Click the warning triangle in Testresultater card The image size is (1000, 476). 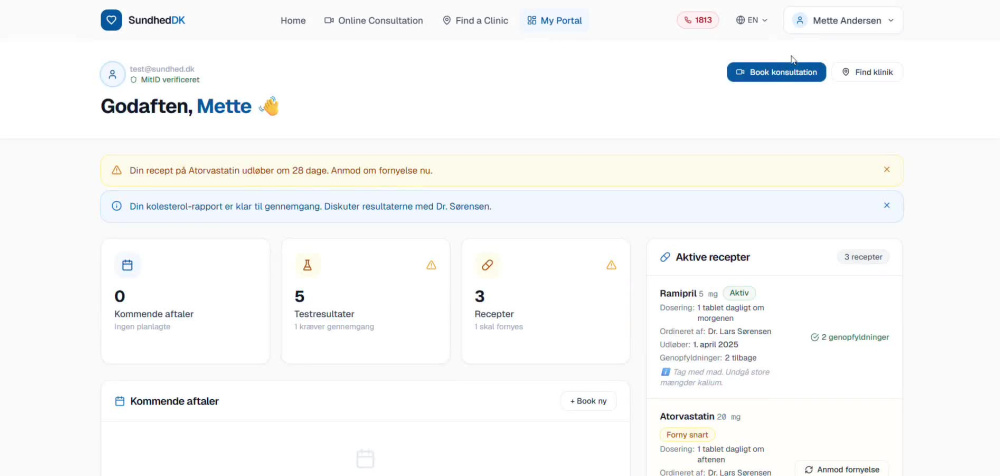(x=431, y=265)
